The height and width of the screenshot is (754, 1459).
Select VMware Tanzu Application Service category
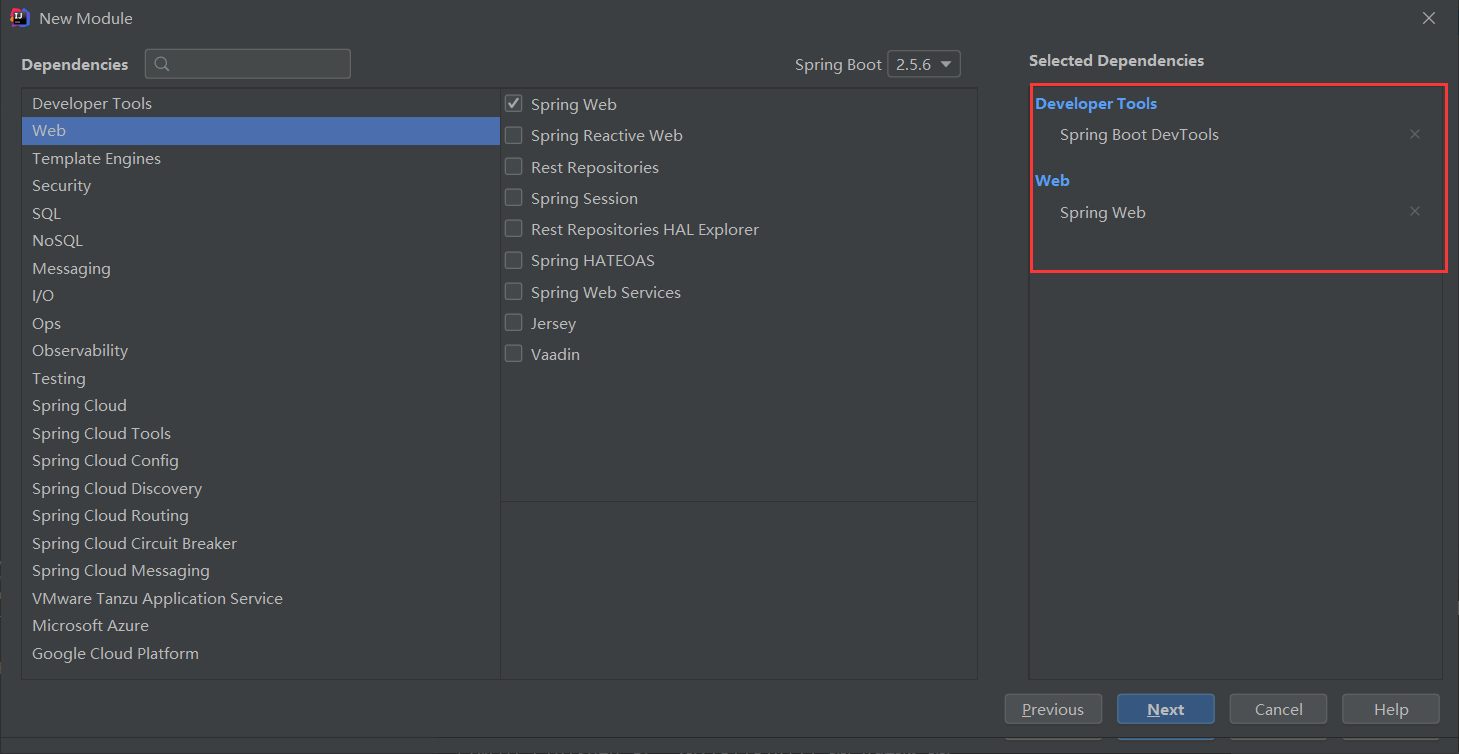261,598
